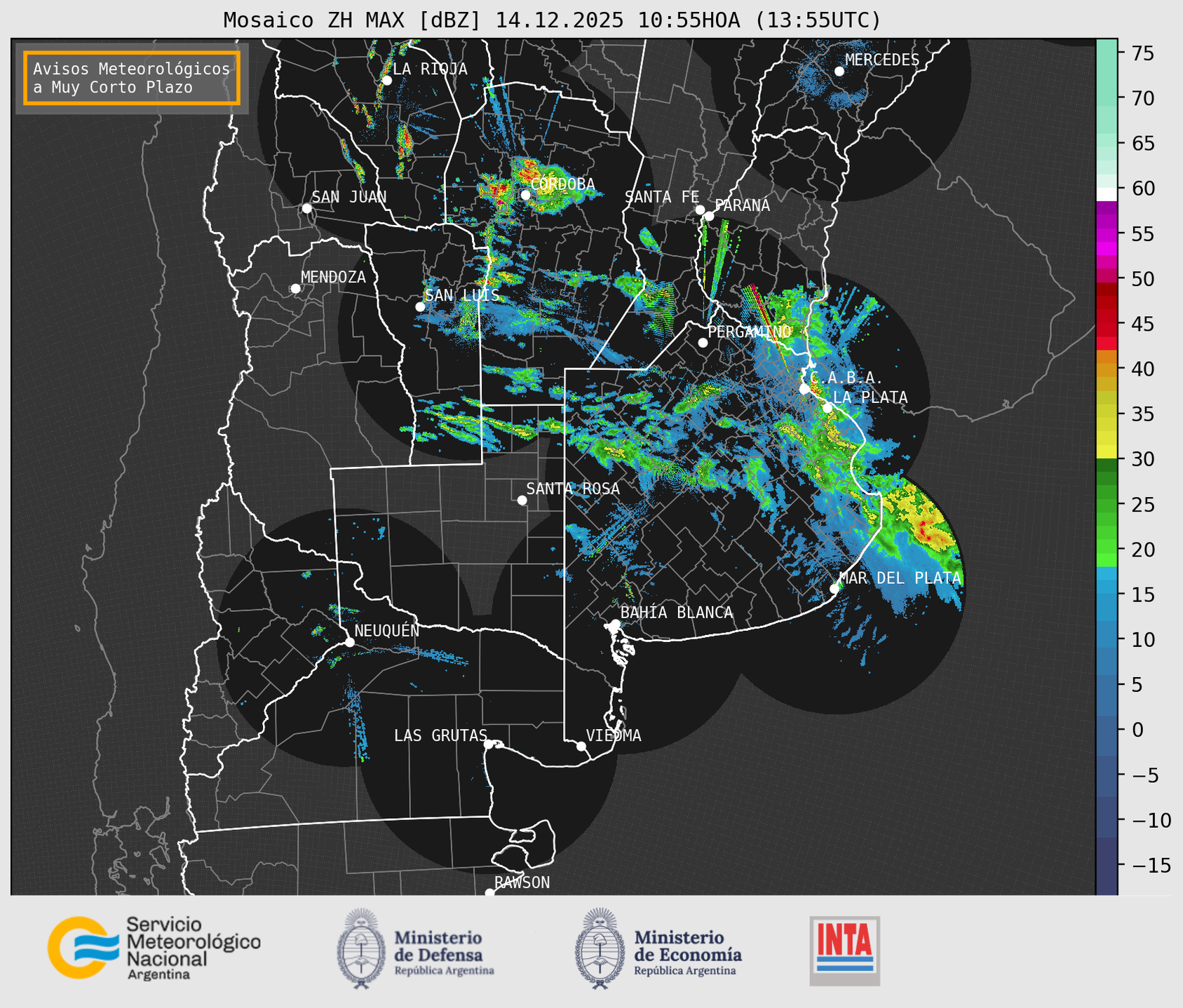Click the LAS GRUTAS map label

coord(440,735)
